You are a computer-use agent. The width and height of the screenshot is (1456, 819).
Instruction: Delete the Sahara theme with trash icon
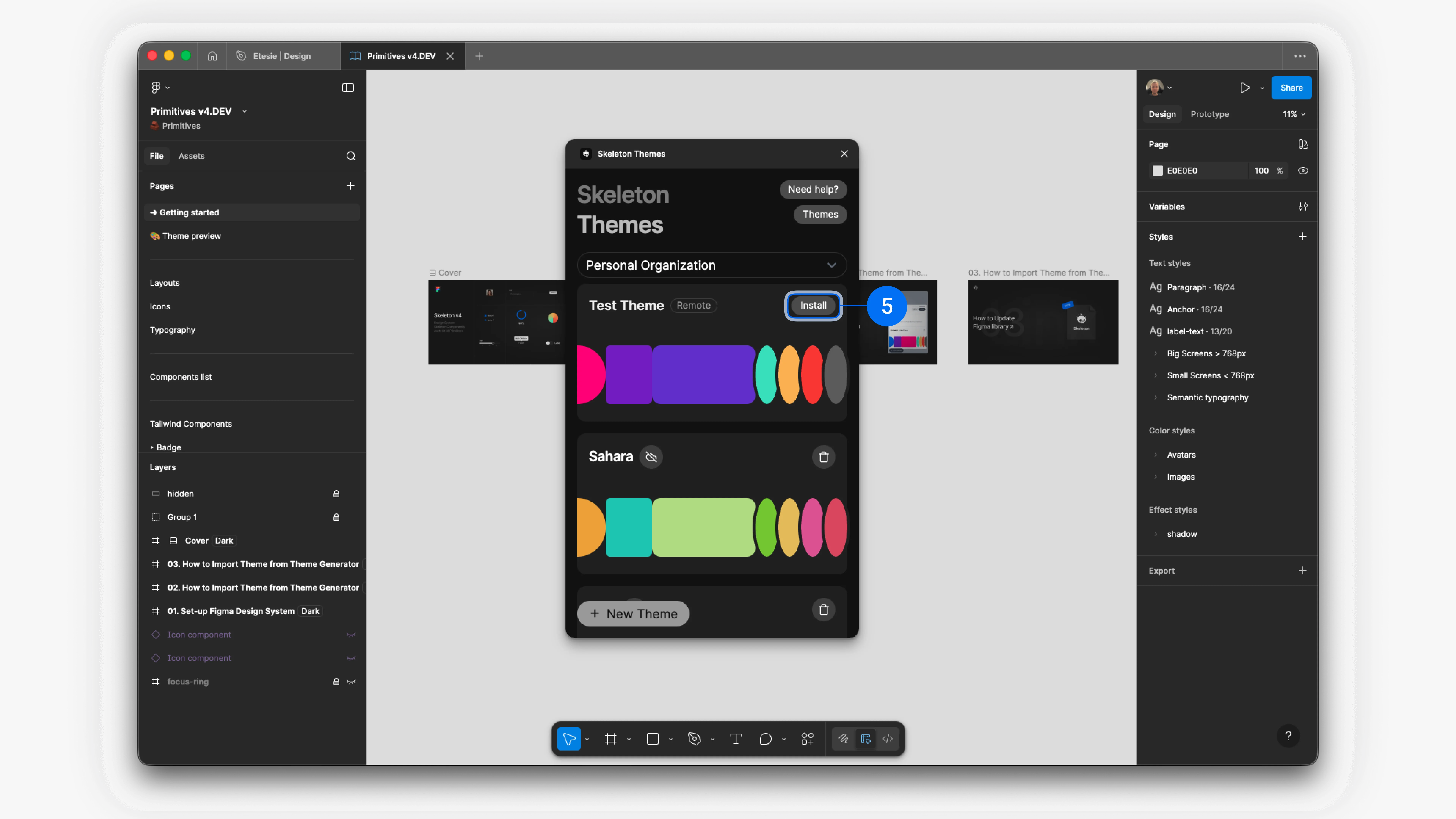click(x=824, y=457)
